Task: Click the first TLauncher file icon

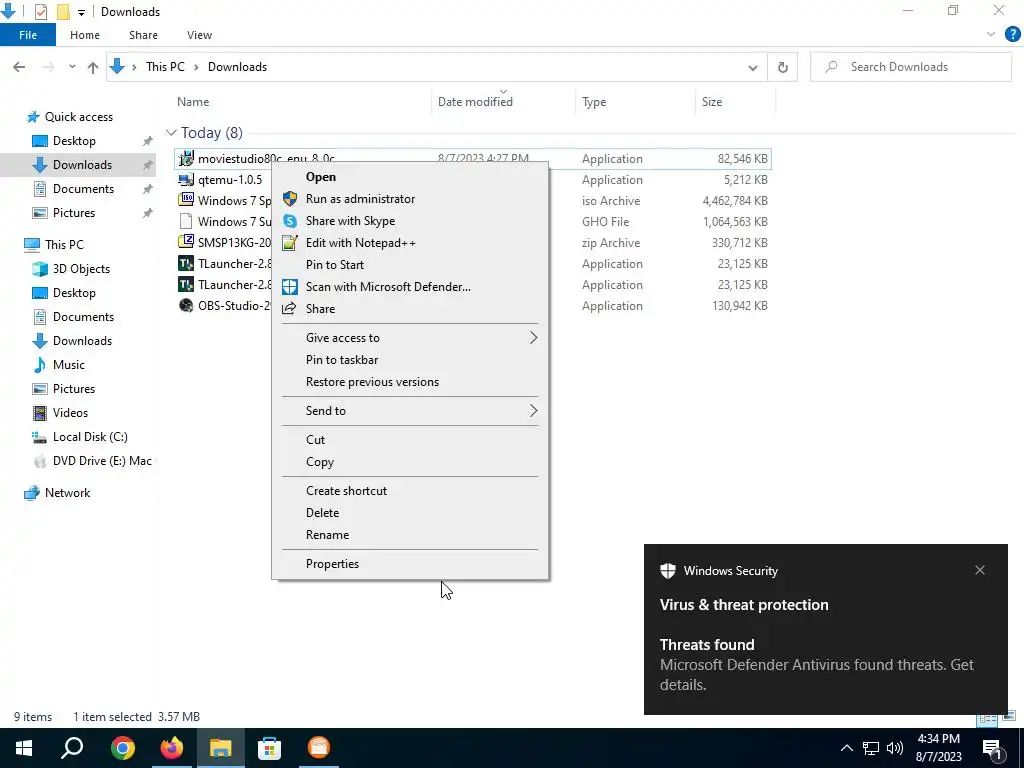Action: click(x=186, y=263)
